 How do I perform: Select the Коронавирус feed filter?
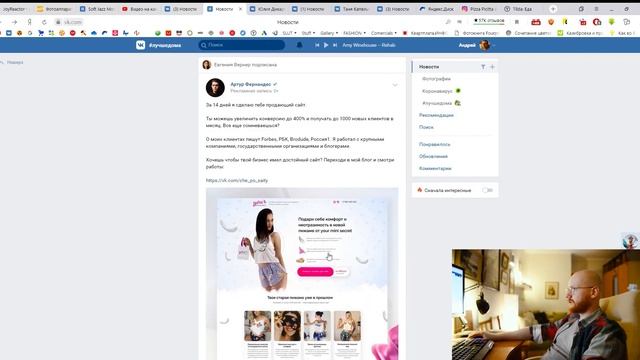[x=437, y=91]
